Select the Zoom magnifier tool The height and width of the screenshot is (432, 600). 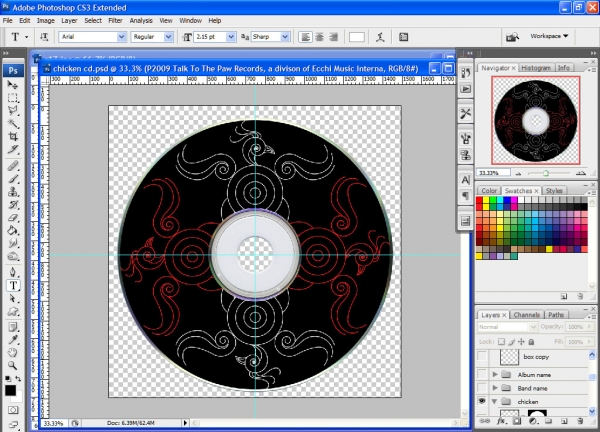click(13, 365)
